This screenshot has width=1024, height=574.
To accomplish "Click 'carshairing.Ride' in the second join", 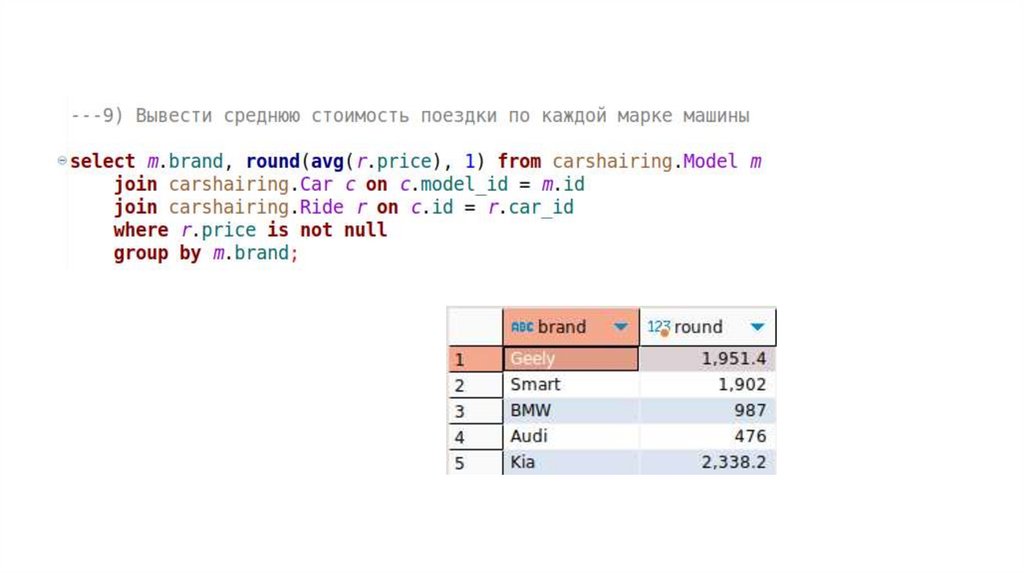I will coord(256,207).
